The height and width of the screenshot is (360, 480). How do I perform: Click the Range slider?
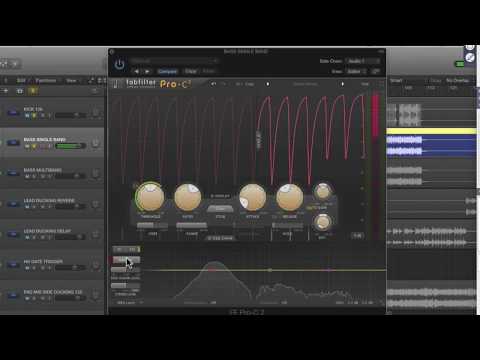(x=191, y=226)
